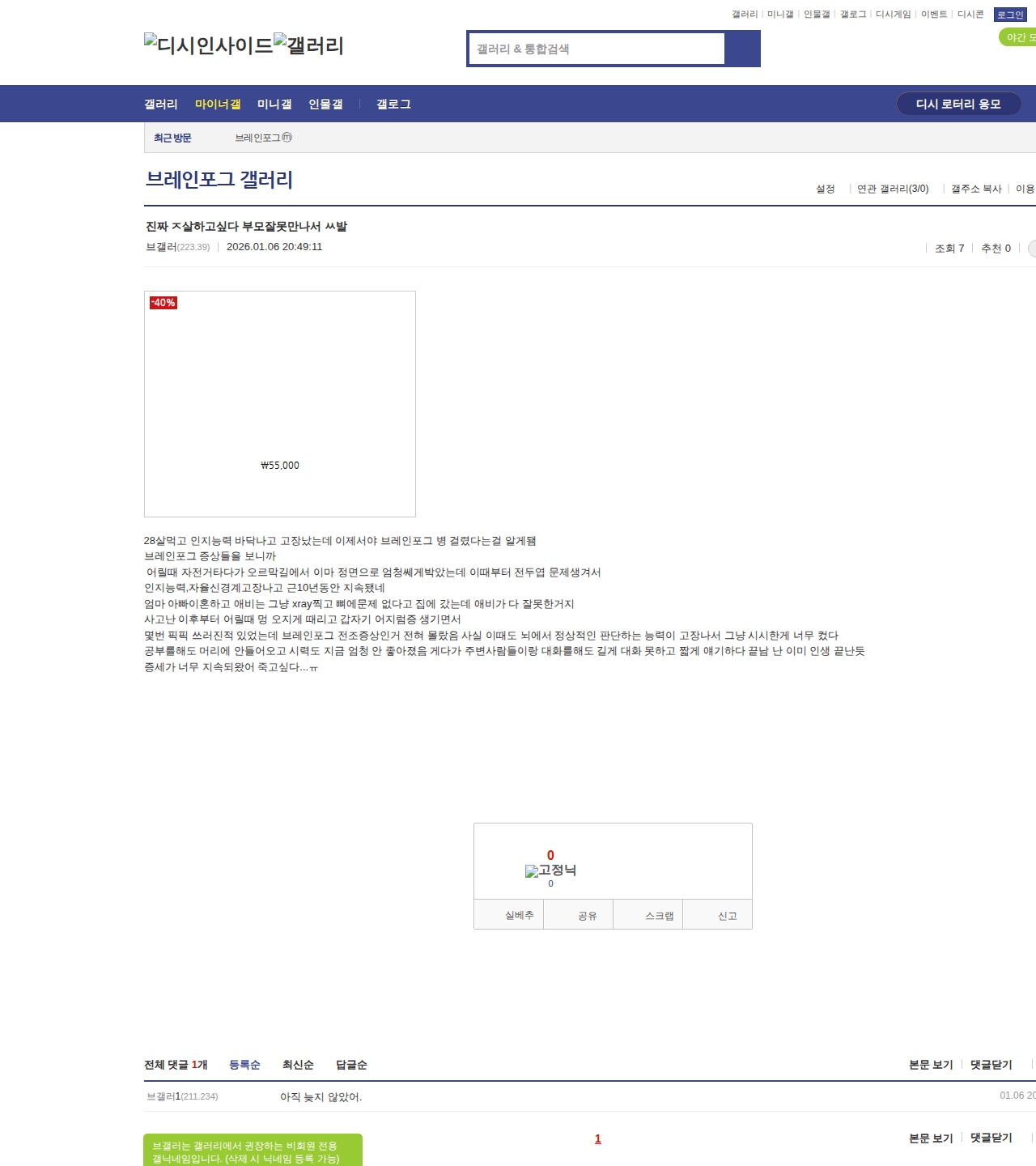1036x1166 pixels.
Task: Select 미니갤 in the blue navigation bar
Action: pos(274,104)
